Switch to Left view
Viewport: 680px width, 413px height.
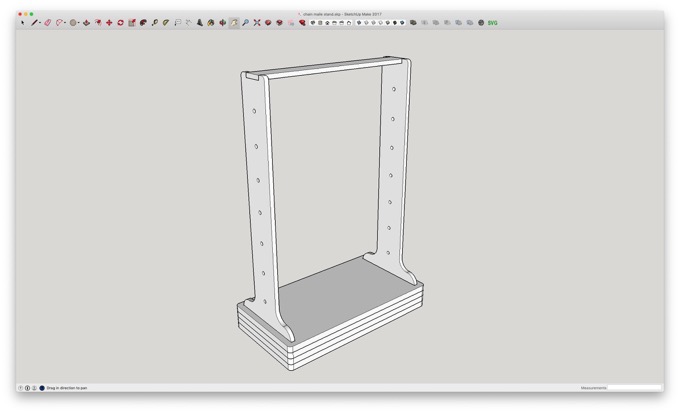coord(349,23)
